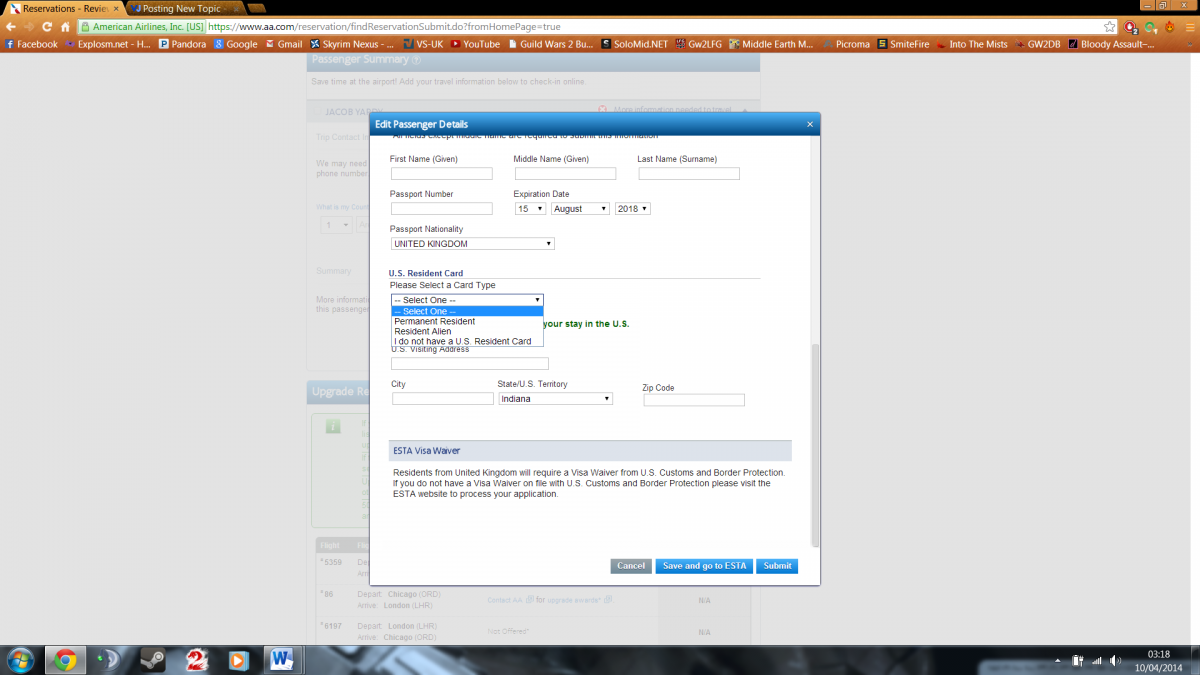Screen dimensions: 1200x675
Task: Open the expiration day dropdown showing 15
Action: (x=530, y=208)
